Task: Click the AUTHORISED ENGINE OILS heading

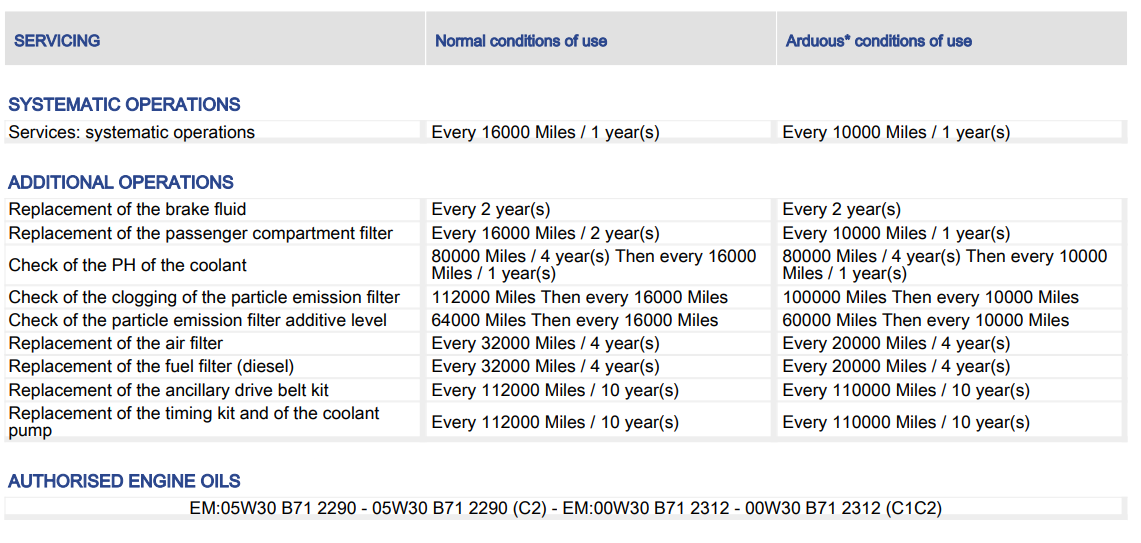Action: tap(124, 481)
